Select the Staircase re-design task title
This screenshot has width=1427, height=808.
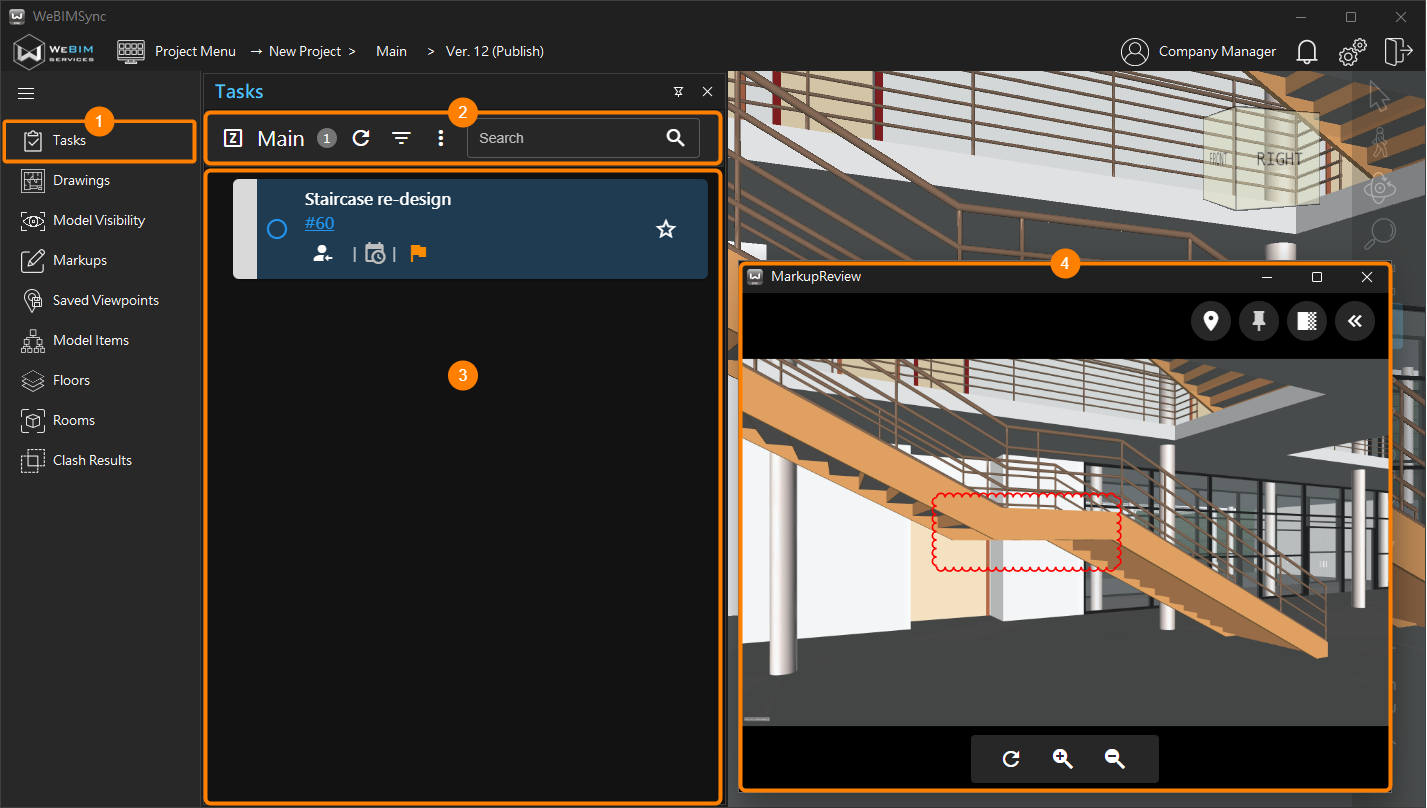point(378,199)
